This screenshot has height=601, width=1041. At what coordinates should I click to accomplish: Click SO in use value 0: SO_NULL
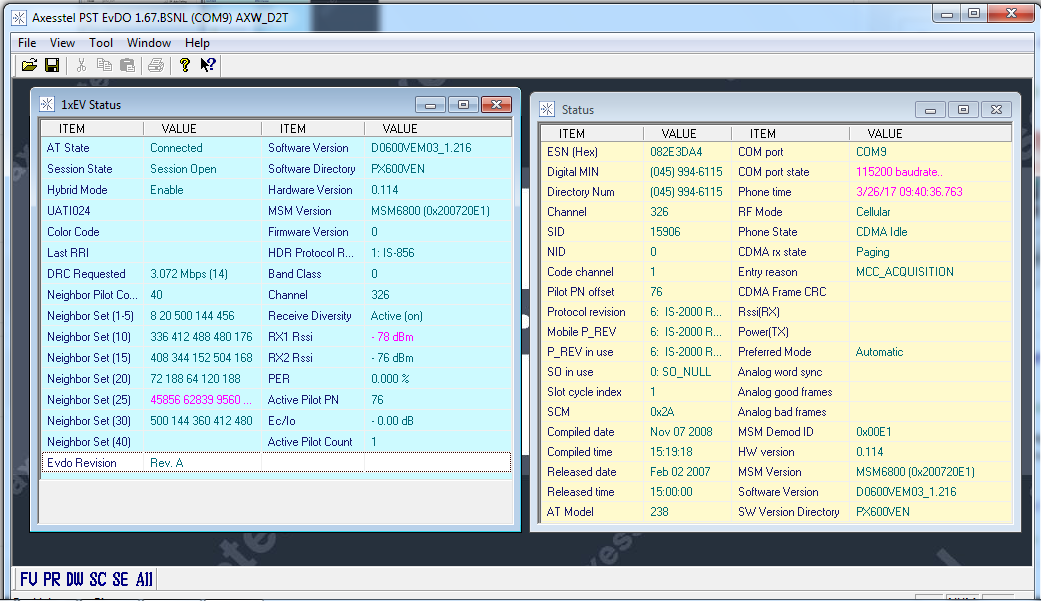point(681,372)
